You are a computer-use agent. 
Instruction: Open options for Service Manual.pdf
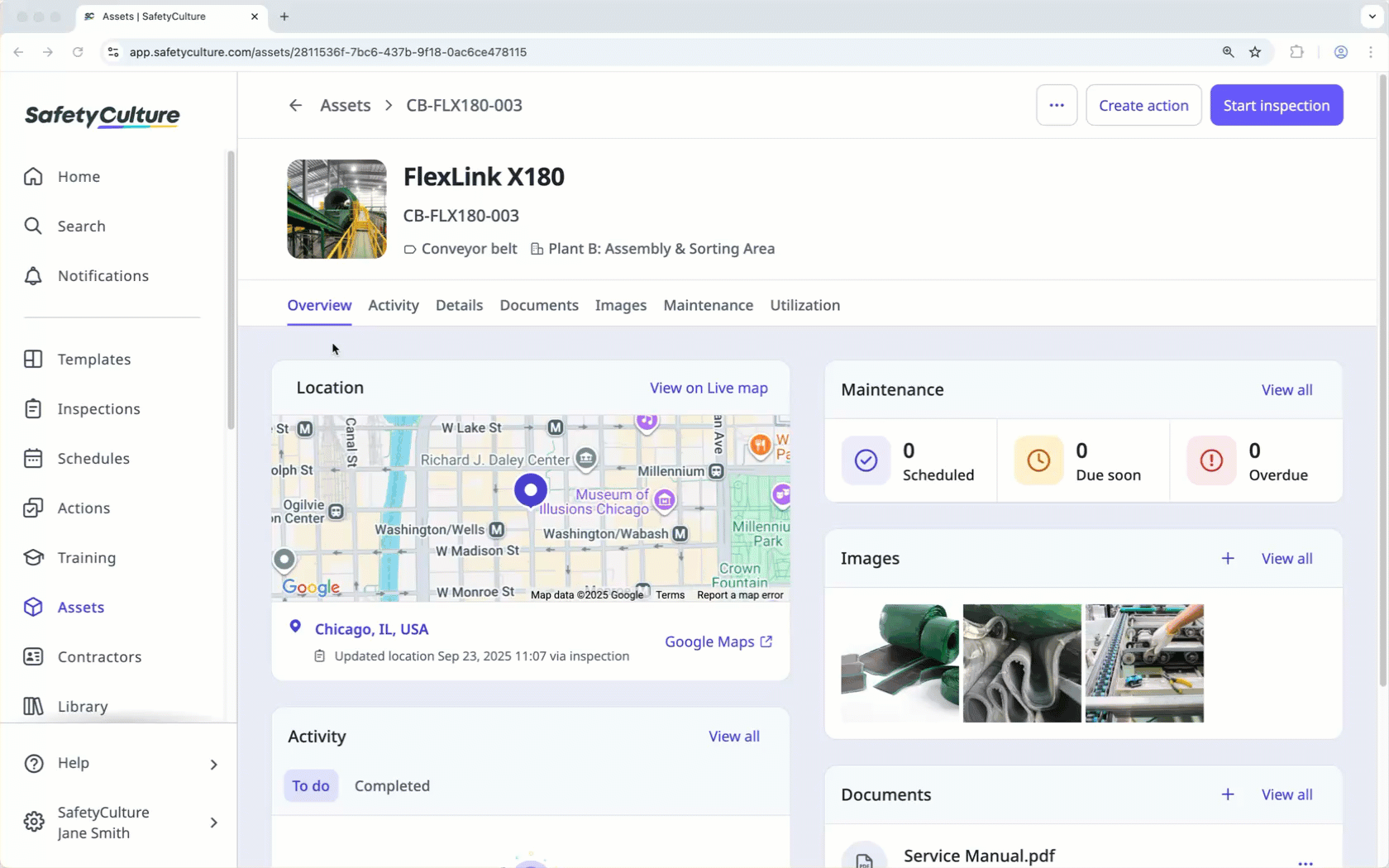[x=1305, y=862]
